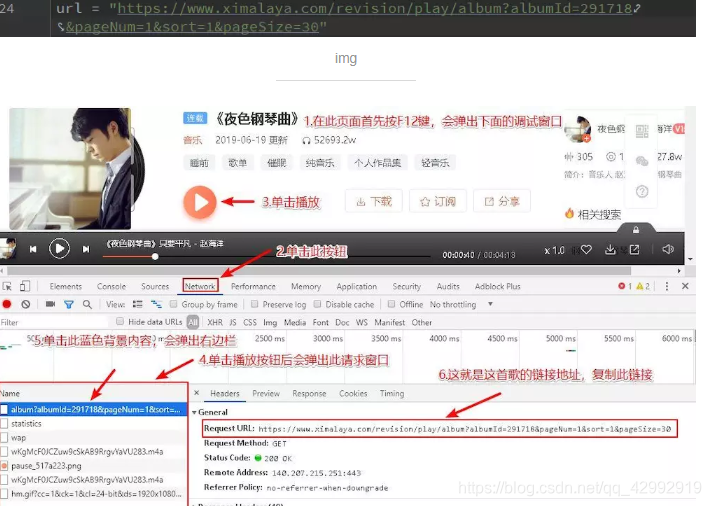Click the next track button in player bar
Image resolution: width=711 pixels, height=506 pixels.
pos(86,249)
